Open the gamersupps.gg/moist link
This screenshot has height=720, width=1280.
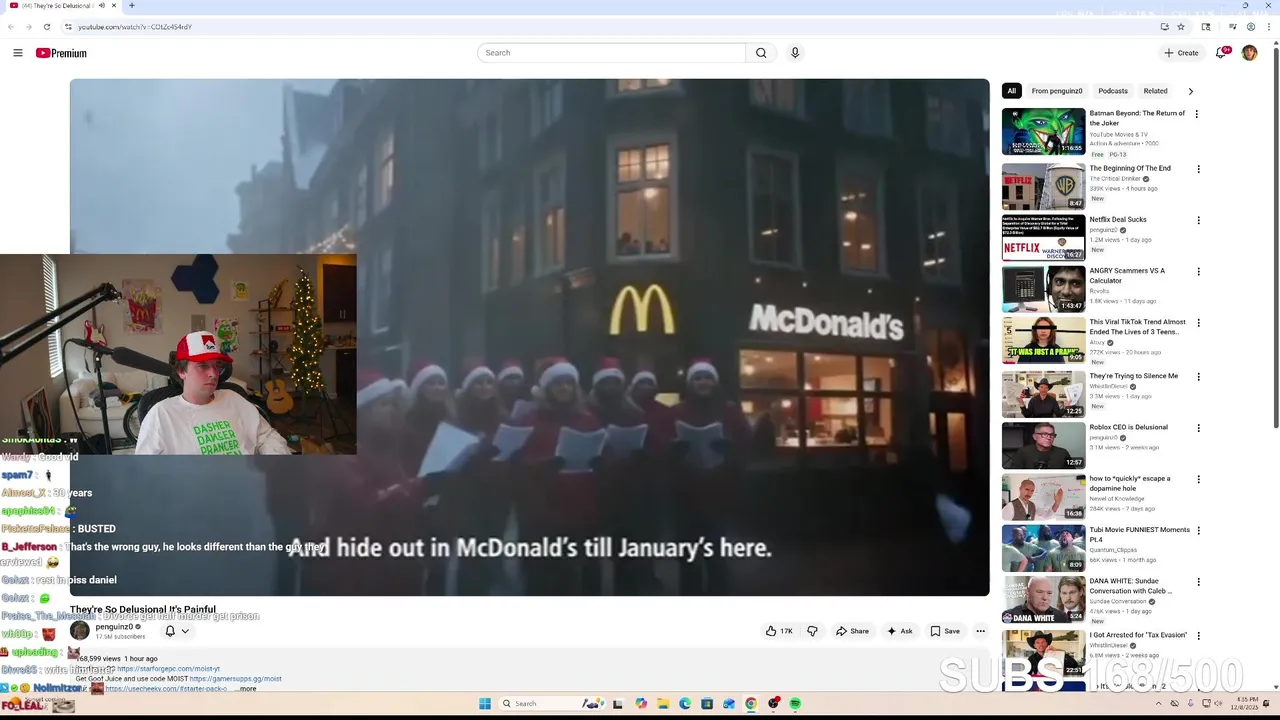[235, 679]
